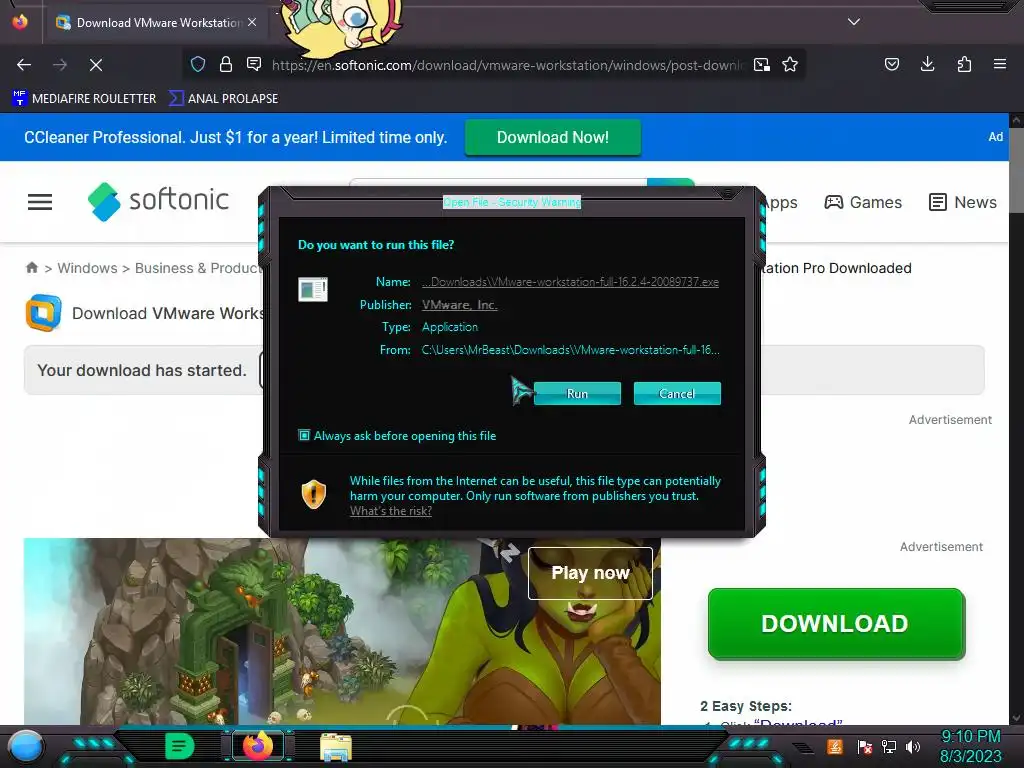Open the tracking protection shield icon
The width and height of the screenshot is (1024, 768).
point(198,64)
